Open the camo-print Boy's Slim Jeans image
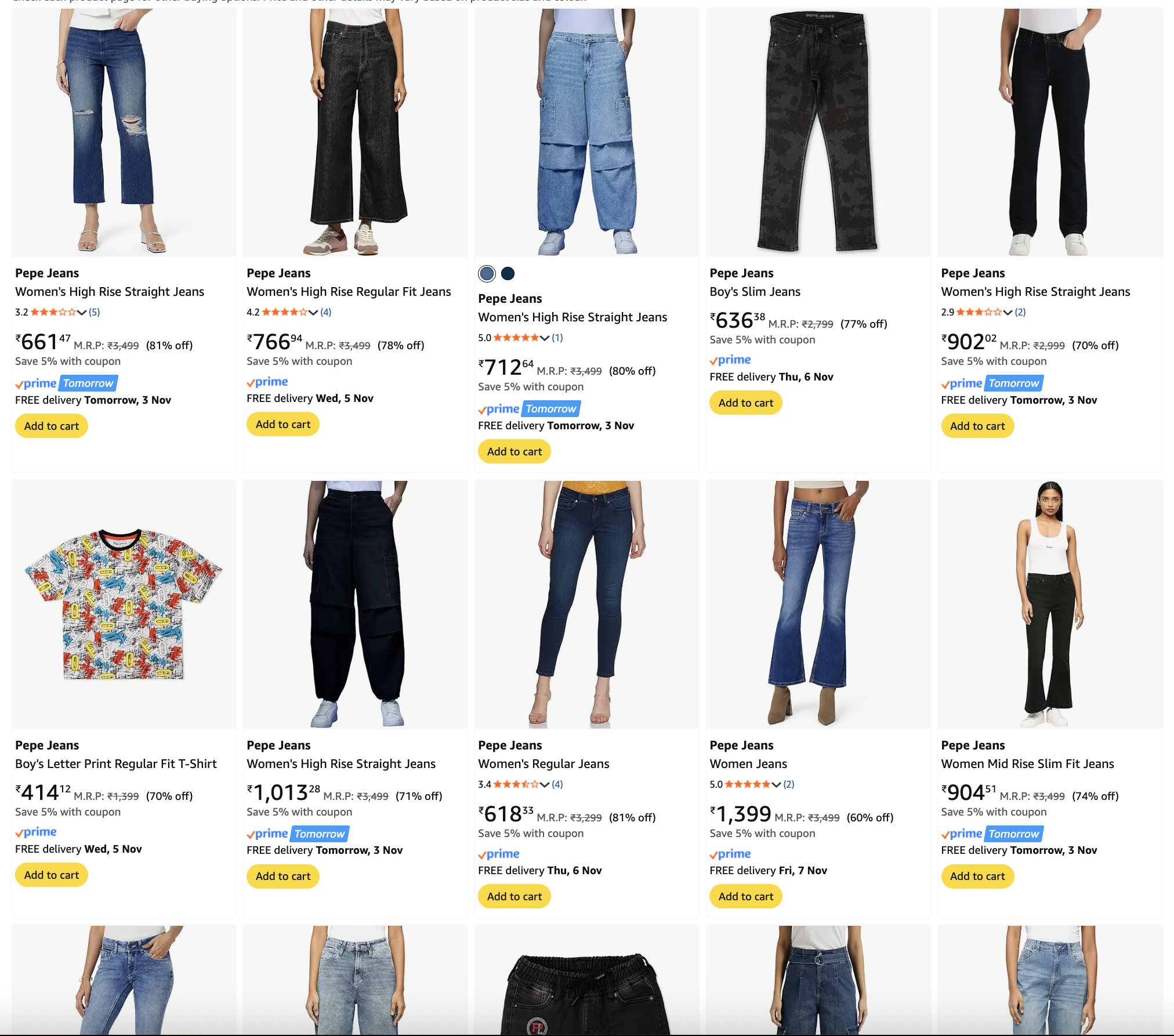Screen dimensions: 1174x1036 tap(818, 132)
